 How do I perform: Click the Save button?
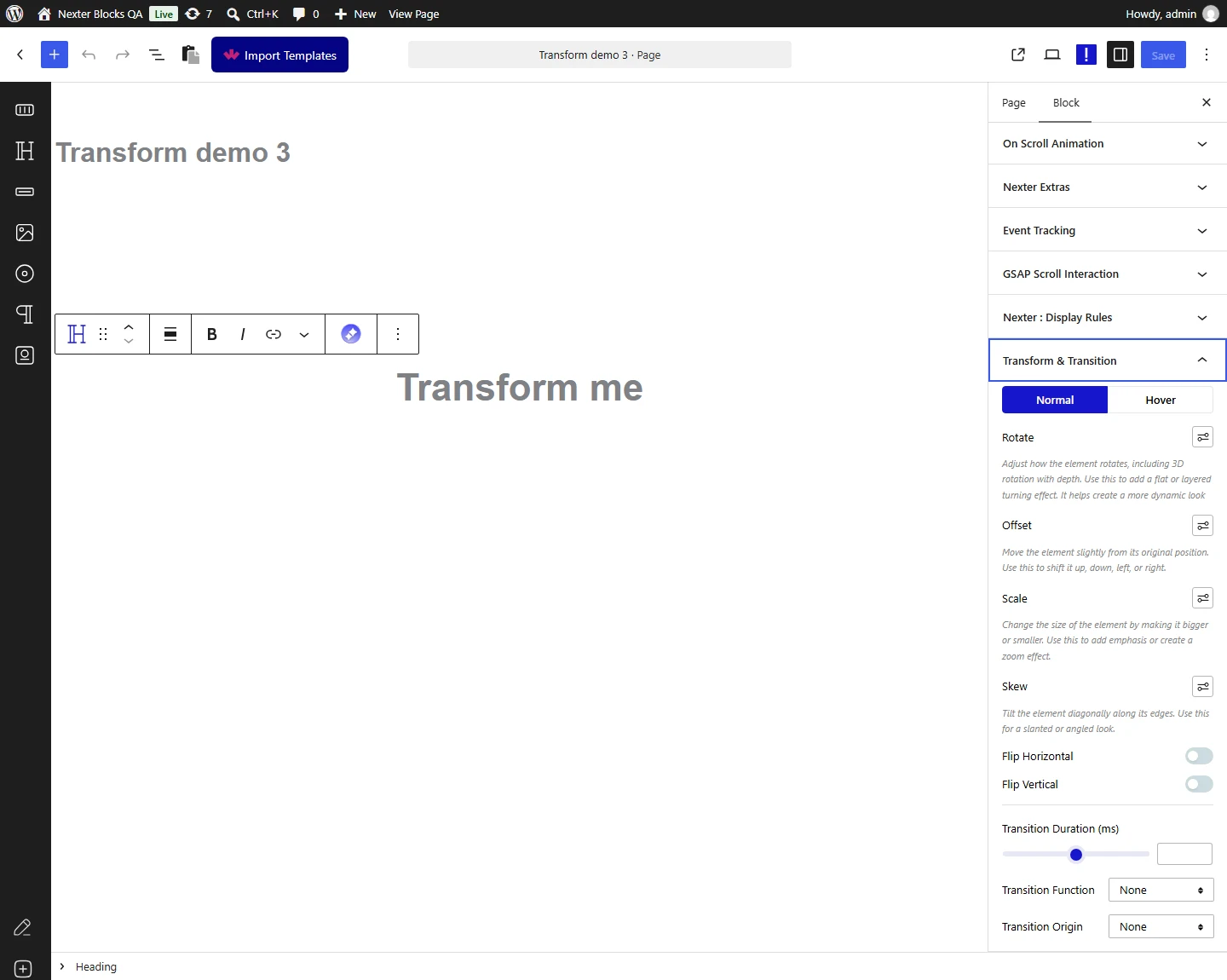click(1163, 55)
